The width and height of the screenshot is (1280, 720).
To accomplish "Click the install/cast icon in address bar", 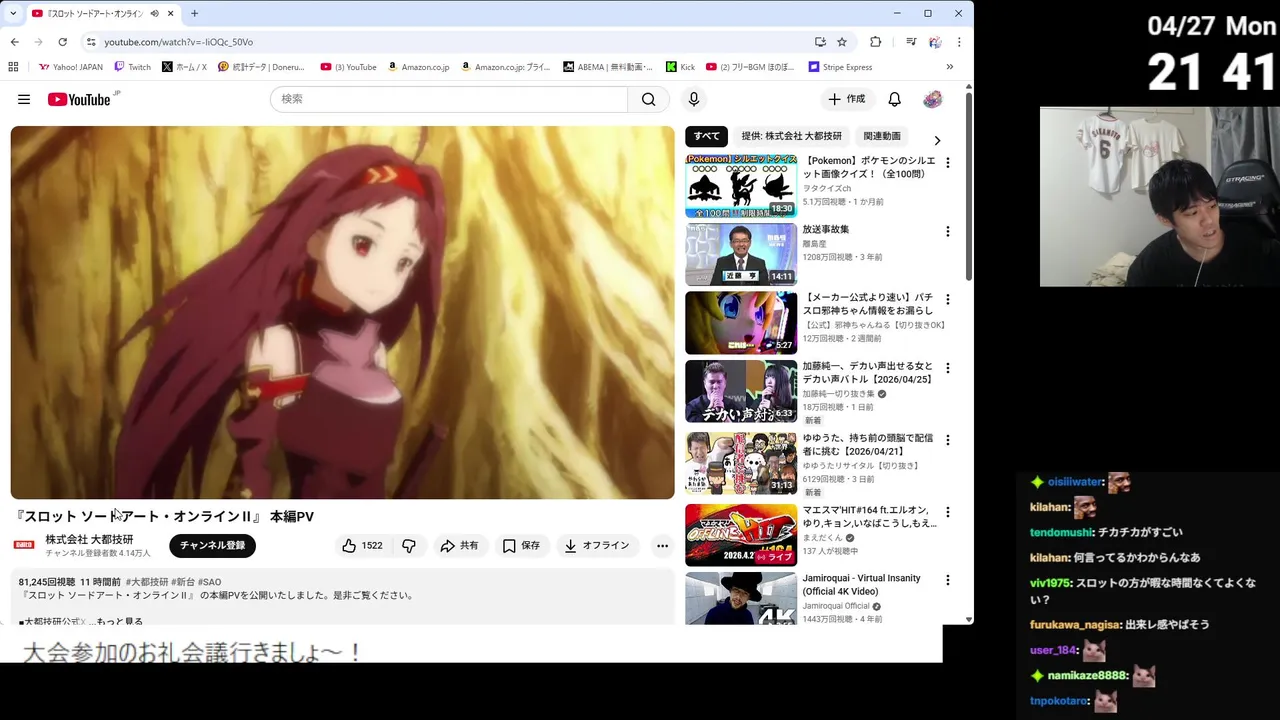I will 820,42.
